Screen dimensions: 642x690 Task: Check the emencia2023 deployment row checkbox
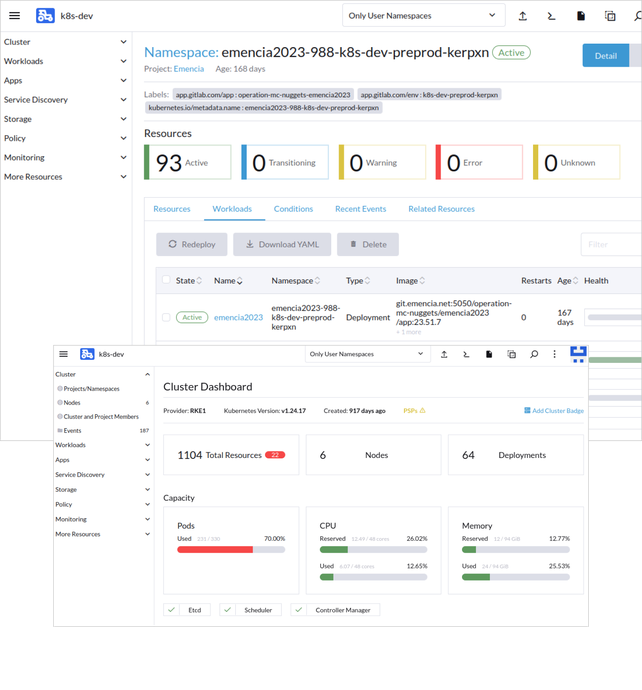coord(166,317)
